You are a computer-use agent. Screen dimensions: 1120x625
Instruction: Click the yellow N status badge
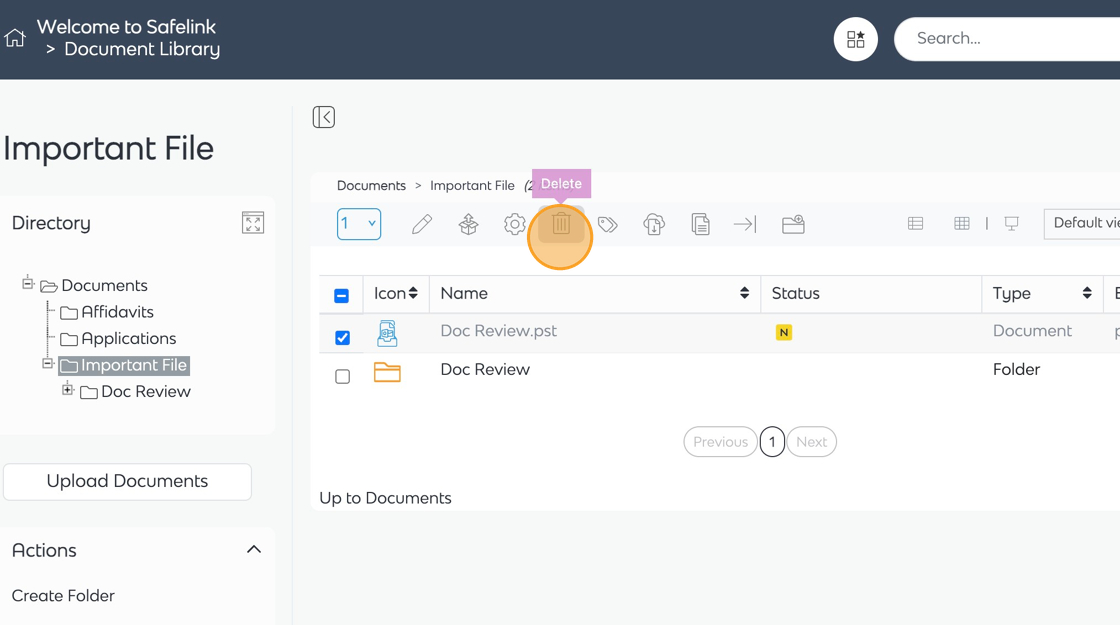point(784,332)
